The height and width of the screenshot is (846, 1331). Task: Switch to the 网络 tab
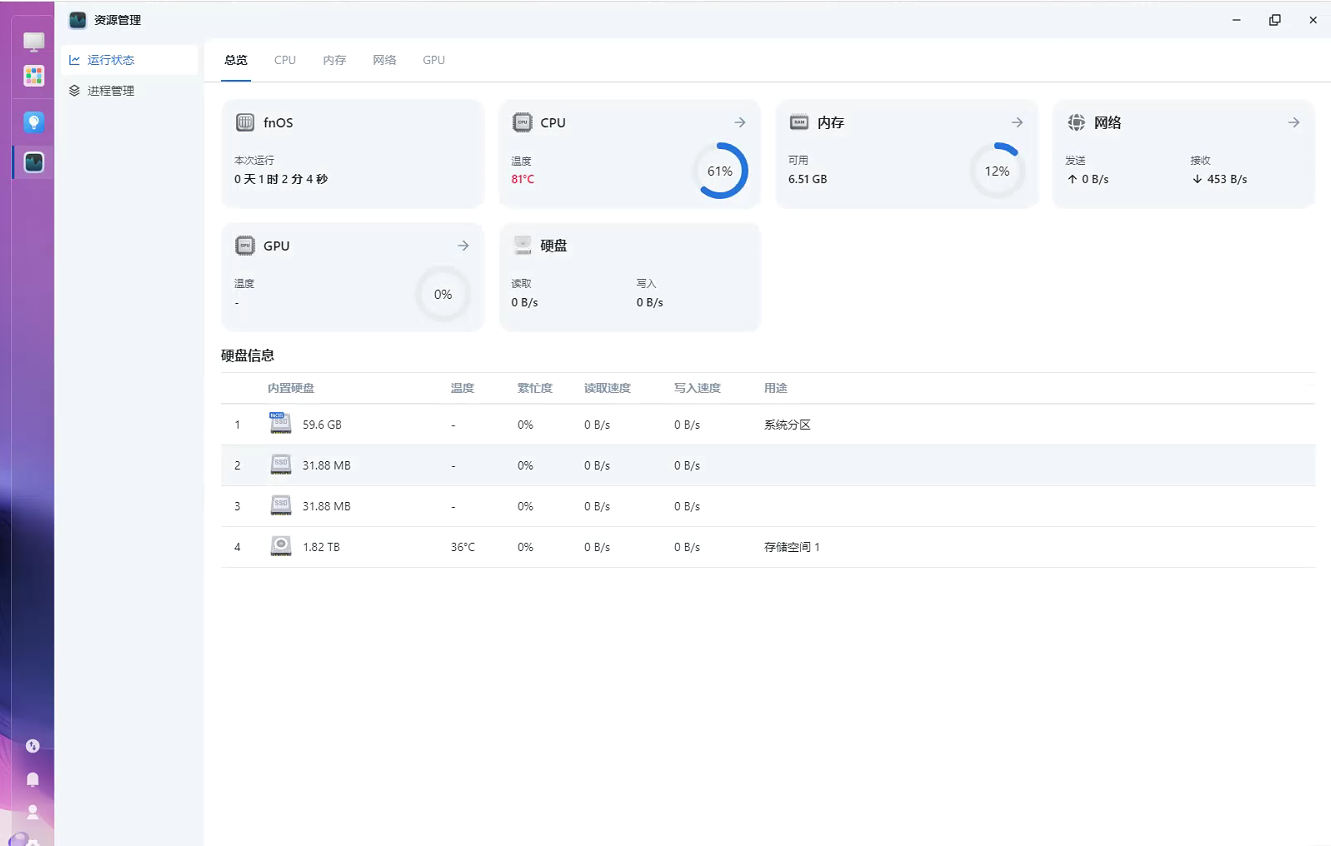coord(385,60)
